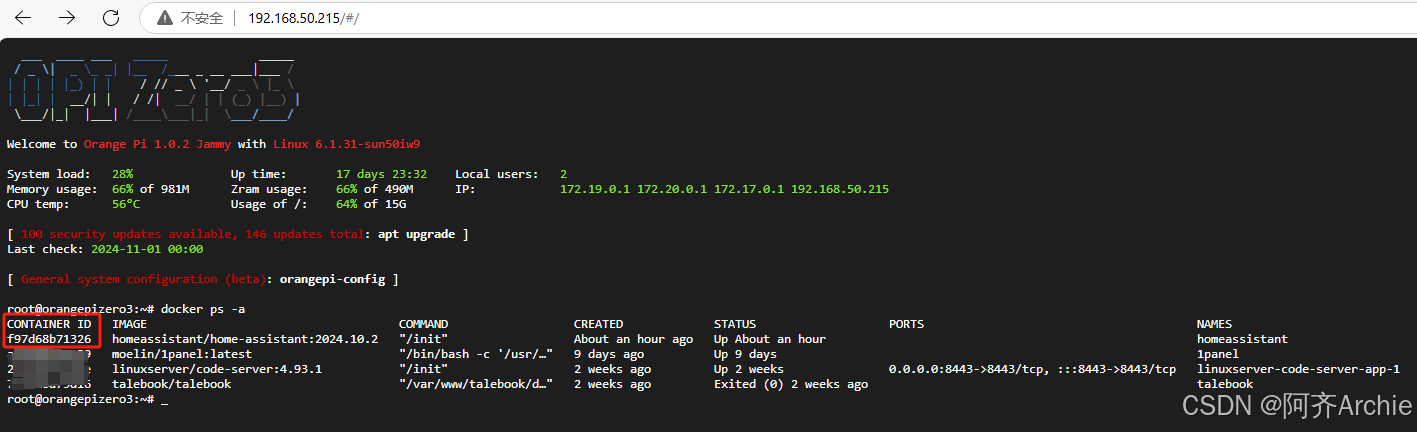Click the Orange Pi 1.0.2 Jammy text
1417x432 pixels.
click(x=157, y=144)
